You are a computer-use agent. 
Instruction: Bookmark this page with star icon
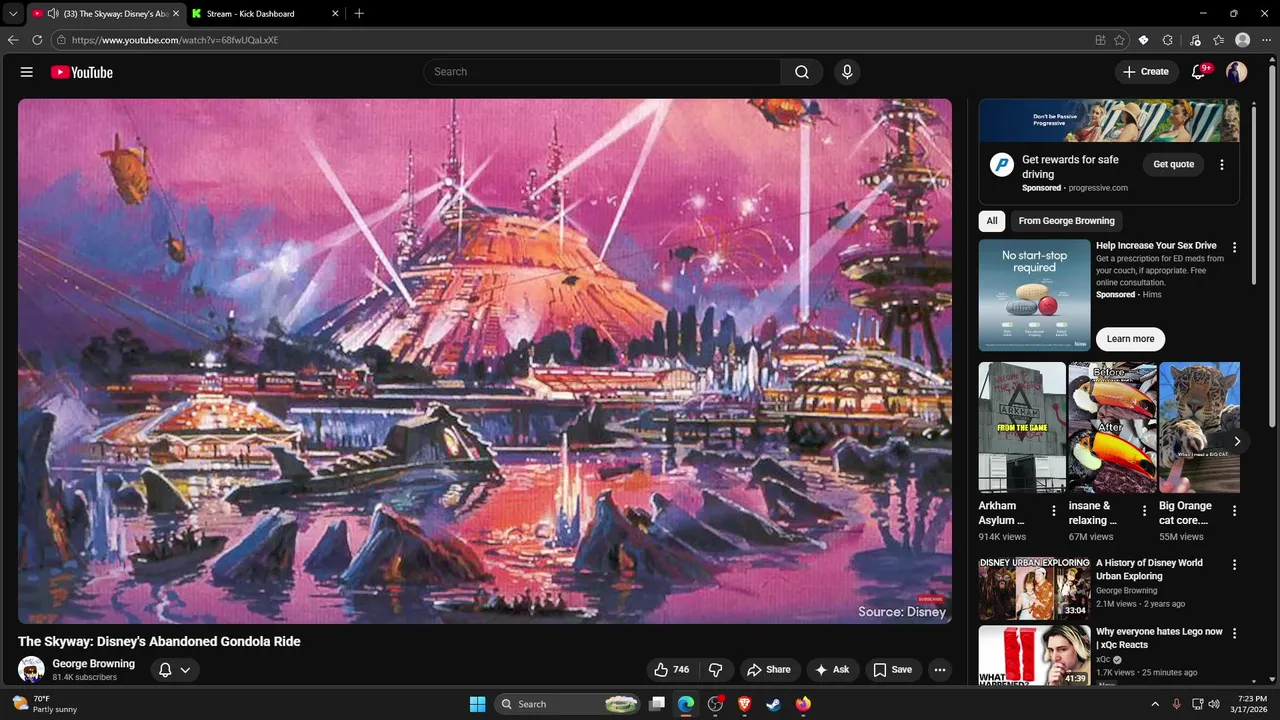pyautogui.click(x=1119, y=40)
